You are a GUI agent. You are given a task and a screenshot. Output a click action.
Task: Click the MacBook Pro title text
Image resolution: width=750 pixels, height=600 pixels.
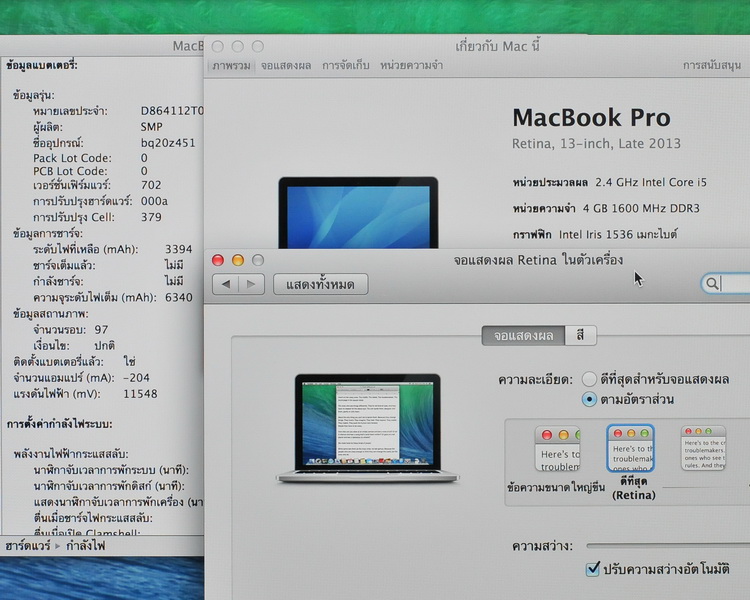pyautogui.click(x=591, y=117)
